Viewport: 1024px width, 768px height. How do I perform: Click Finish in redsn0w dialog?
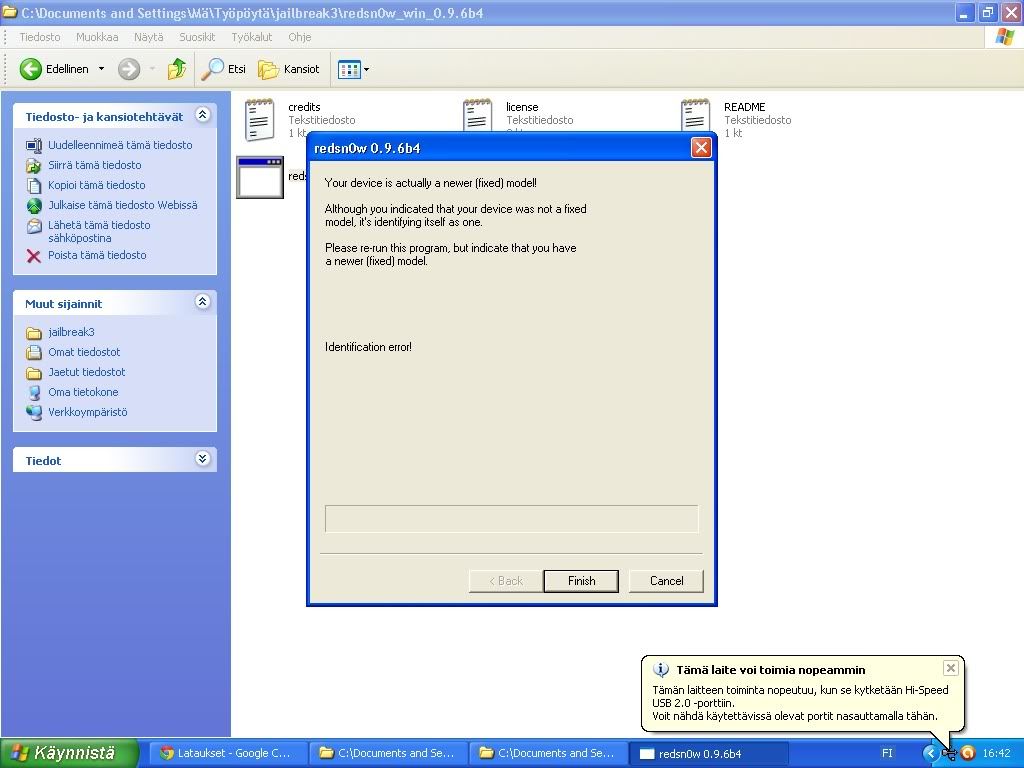tap(581, 581)
